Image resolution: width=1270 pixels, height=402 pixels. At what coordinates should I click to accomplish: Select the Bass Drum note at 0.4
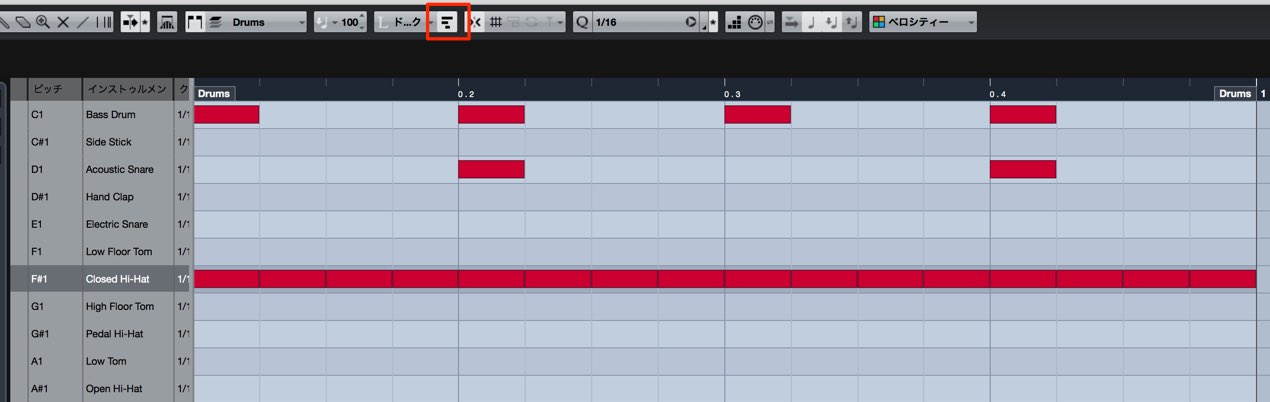point(1023,114)
